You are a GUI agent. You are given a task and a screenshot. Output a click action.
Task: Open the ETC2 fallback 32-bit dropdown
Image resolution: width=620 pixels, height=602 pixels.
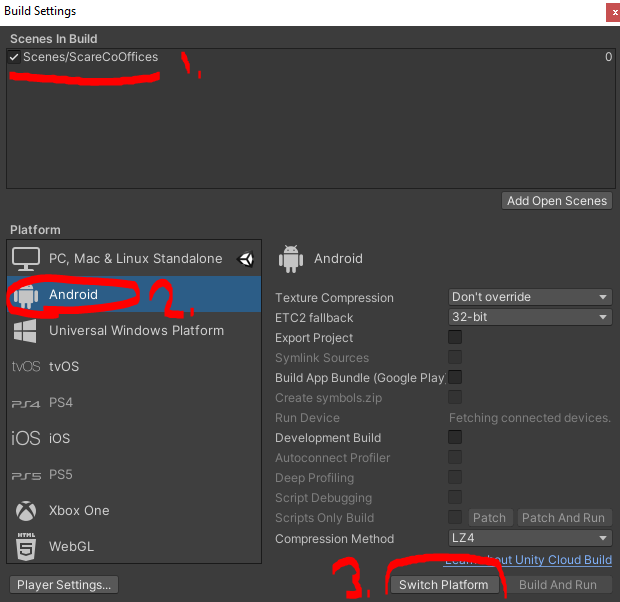click(x=530, y=317)
